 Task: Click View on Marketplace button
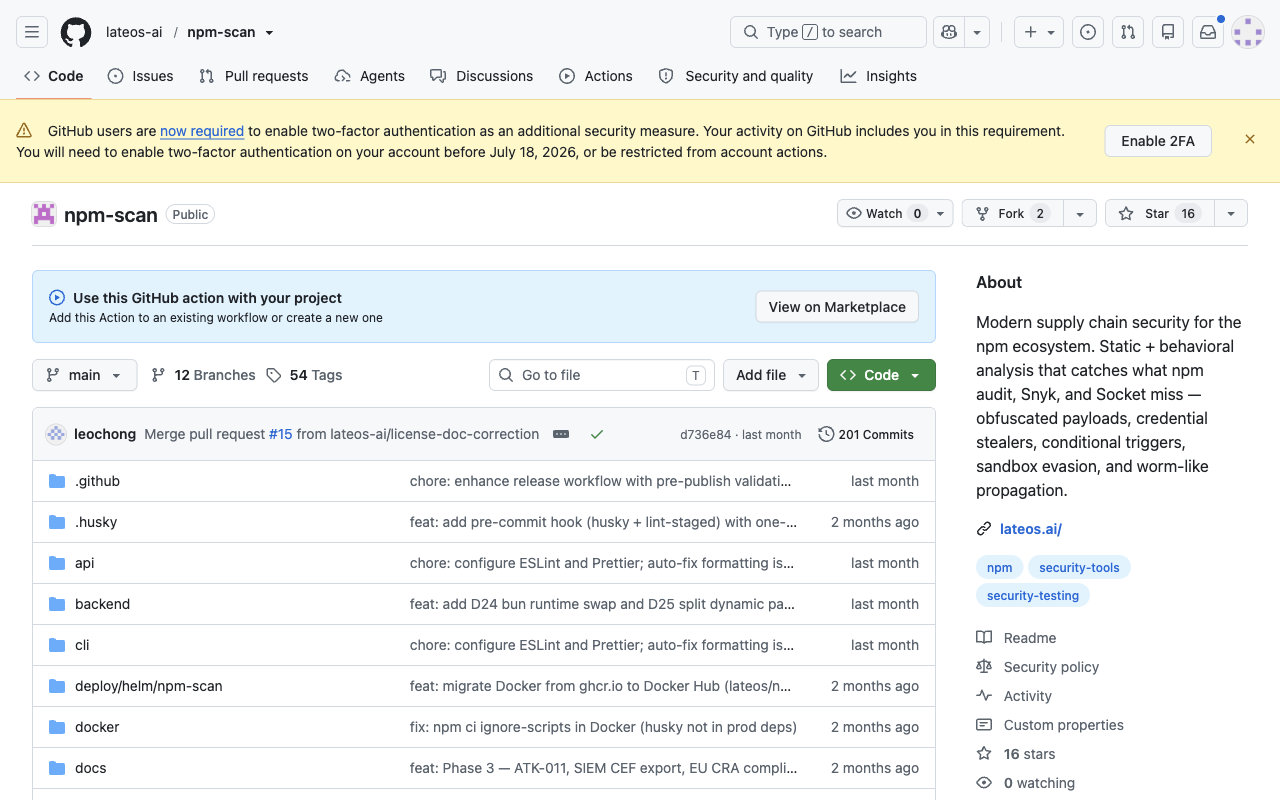click(837, 307)
